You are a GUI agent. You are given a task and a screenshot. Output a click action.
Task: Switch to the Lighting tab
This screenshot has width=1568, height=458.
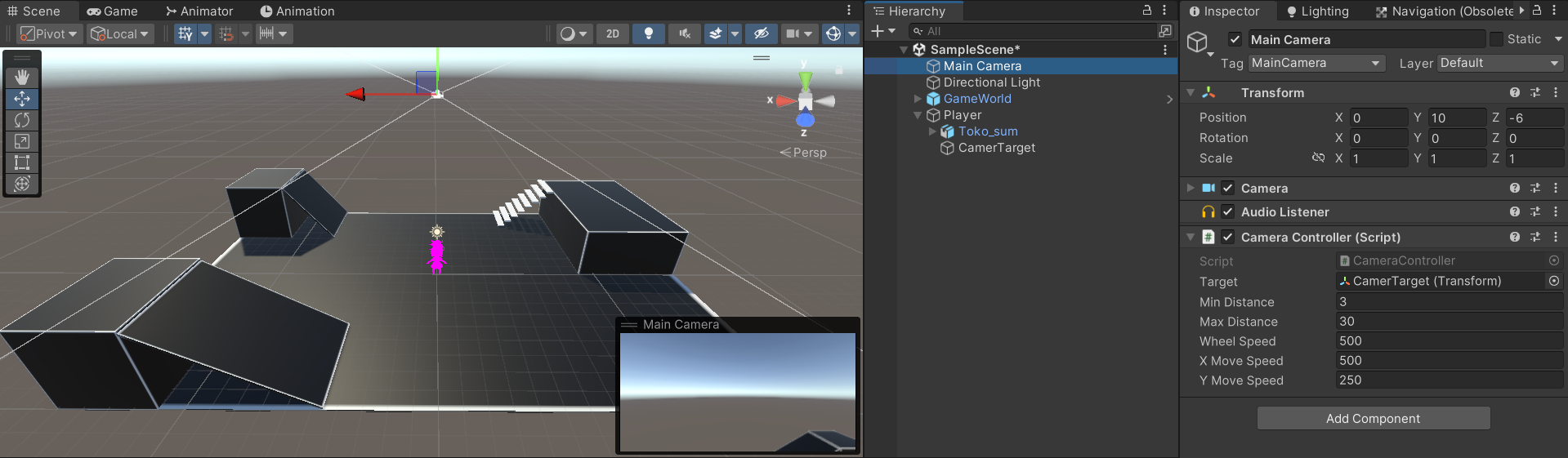tap(1317, 11)
